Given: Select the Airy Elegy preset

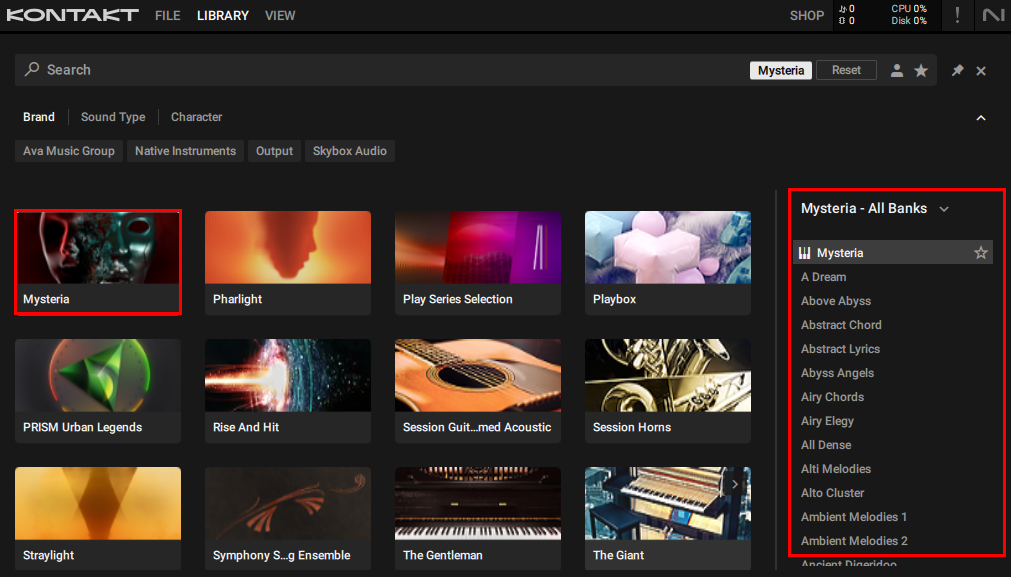Looking at the screenshot, I should click(827, 421).
